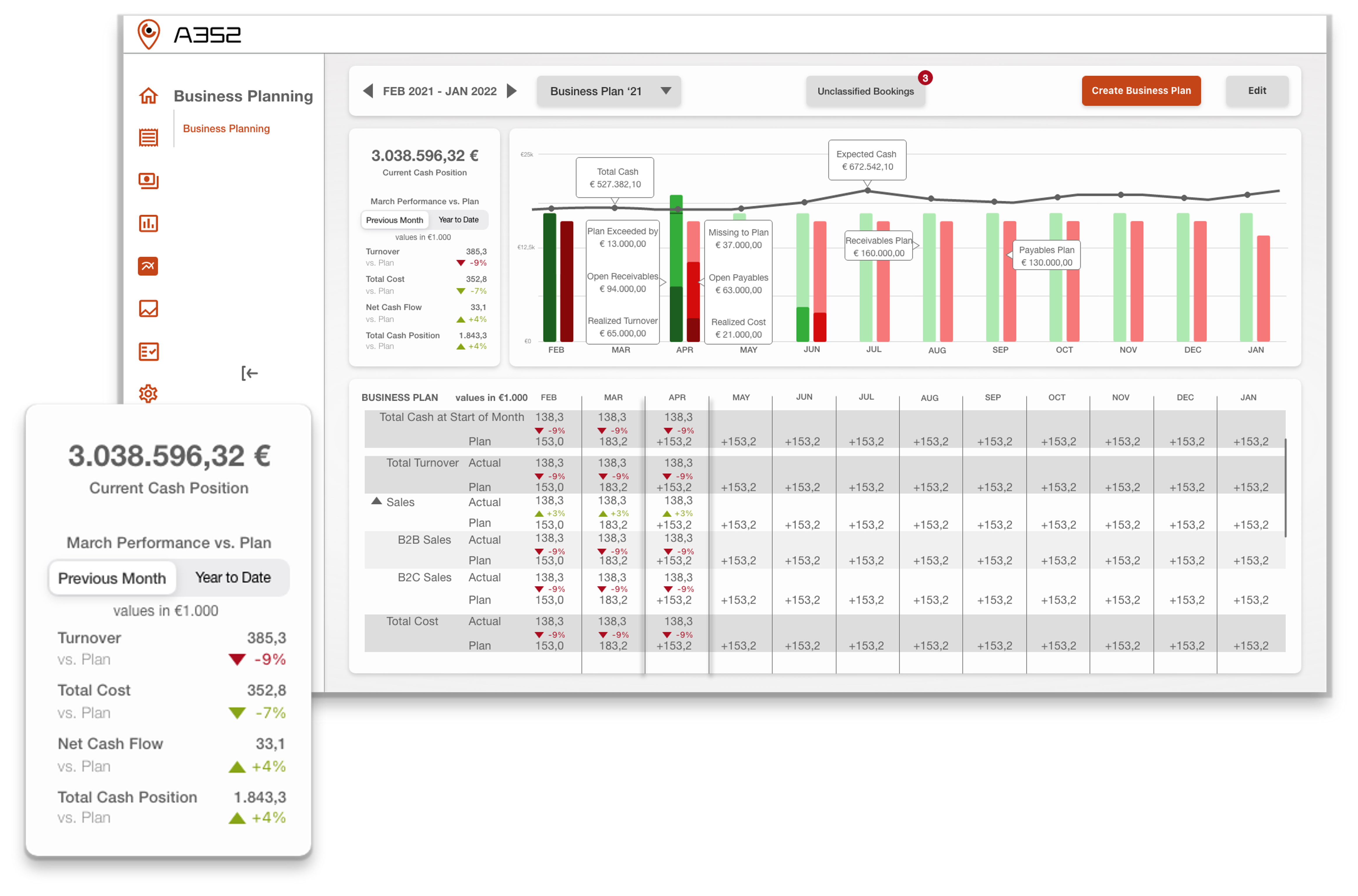Select the checklist tasks icon in sidebar
Screen dimensions: 1358x896
pyautogui.click(x=148, y=352)
